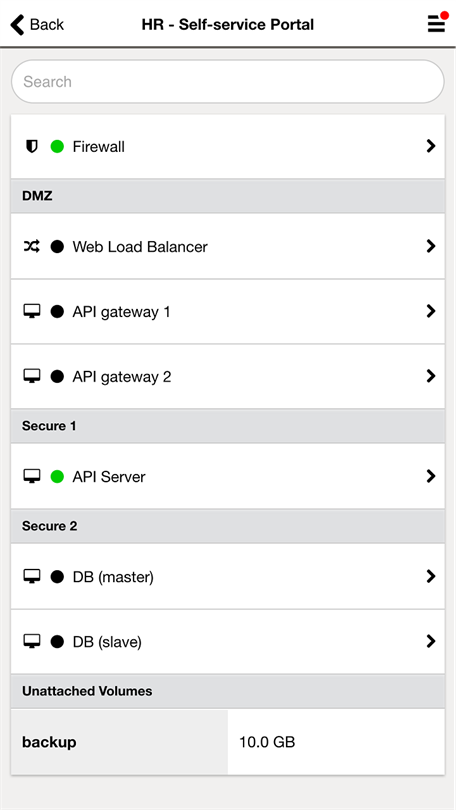This screenshot has width=456, height=810.
Task: Click the Web Load Balancer shuffle icon
Action: pyautogui.click(x=32, y=247)
